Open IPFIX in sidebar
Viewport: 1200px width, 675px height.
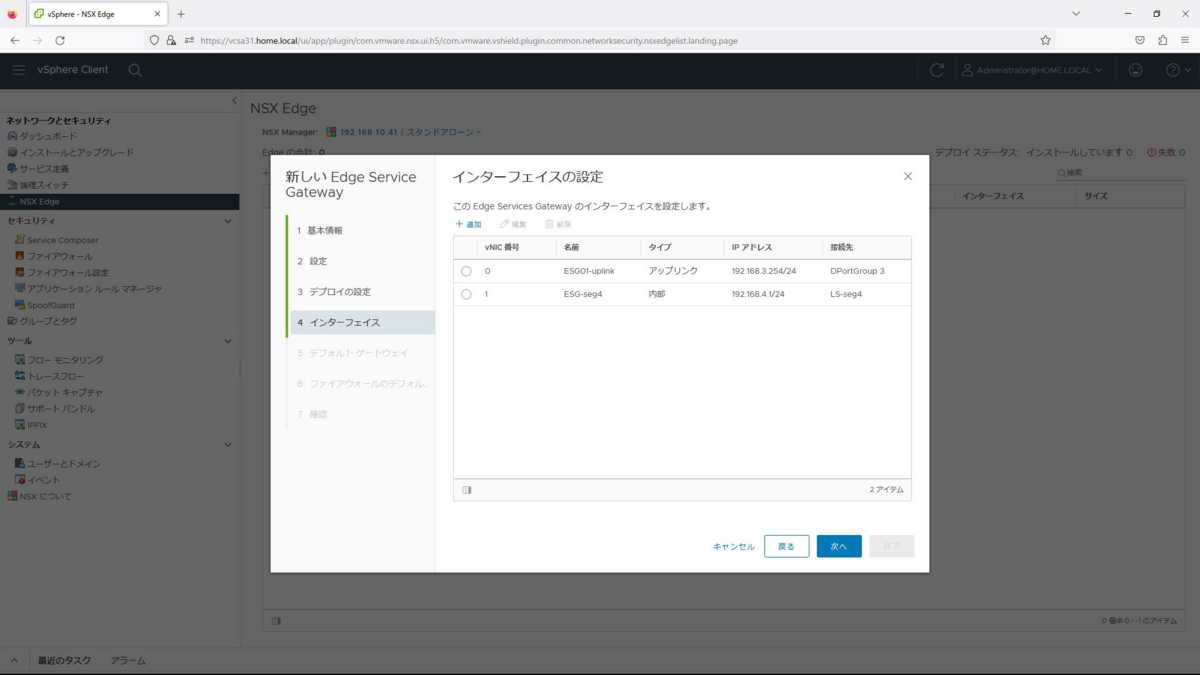pos(37,425)
